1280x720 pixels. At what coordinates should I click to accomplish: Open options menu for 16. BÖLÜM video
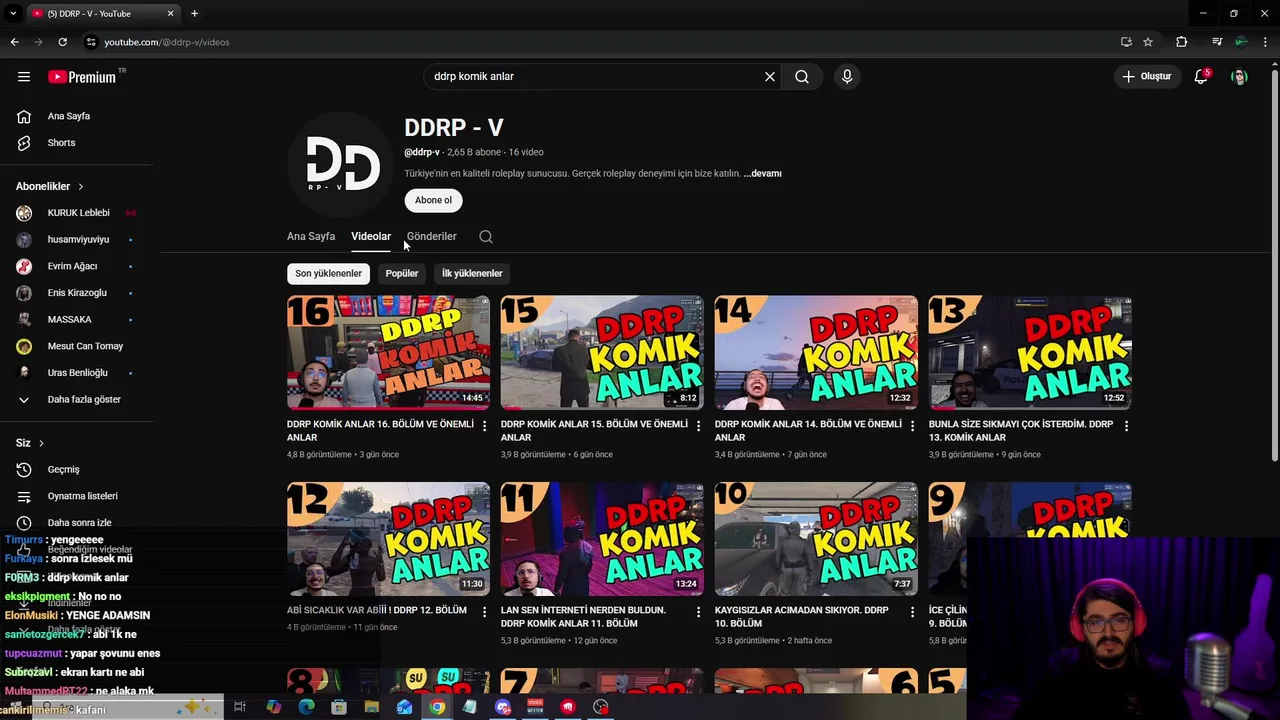coord(485,425)
